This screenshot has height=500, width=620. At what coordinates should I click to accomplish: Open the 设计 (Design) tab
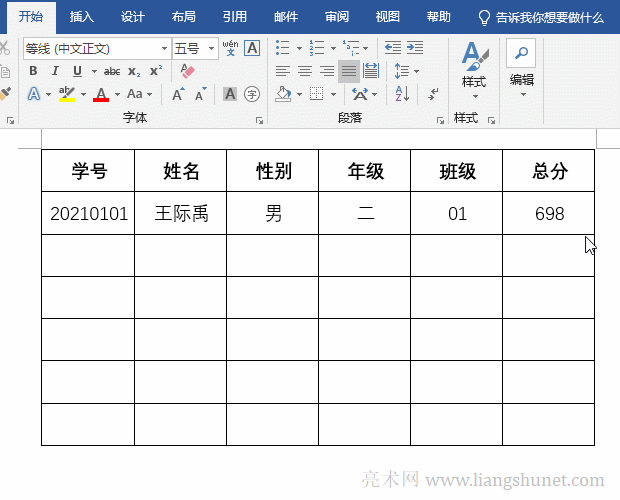[132, 17]
